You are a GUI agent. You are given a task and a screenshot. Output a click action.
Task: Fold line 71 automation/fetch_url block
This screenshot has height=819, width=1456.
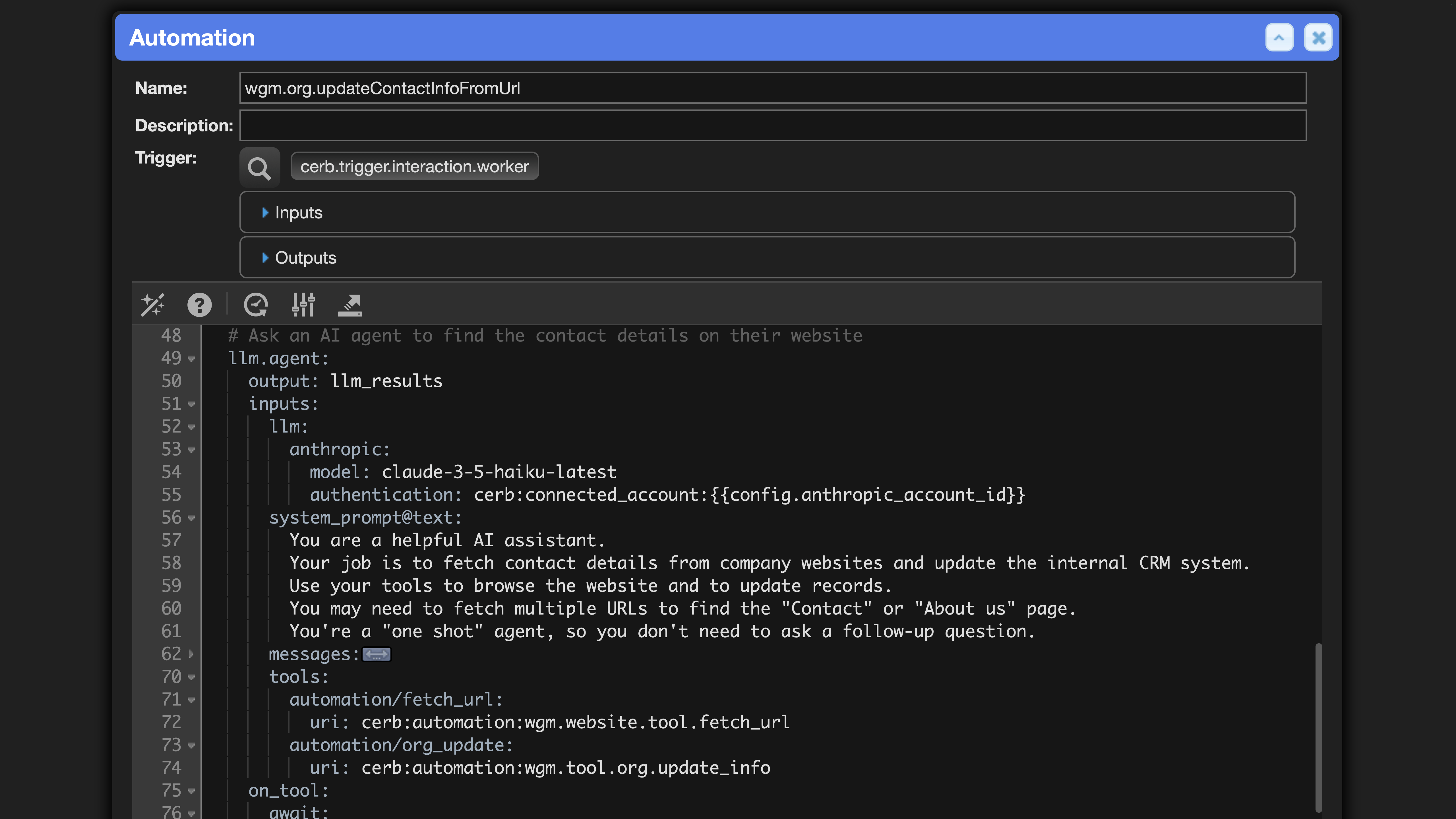(191, 700)
